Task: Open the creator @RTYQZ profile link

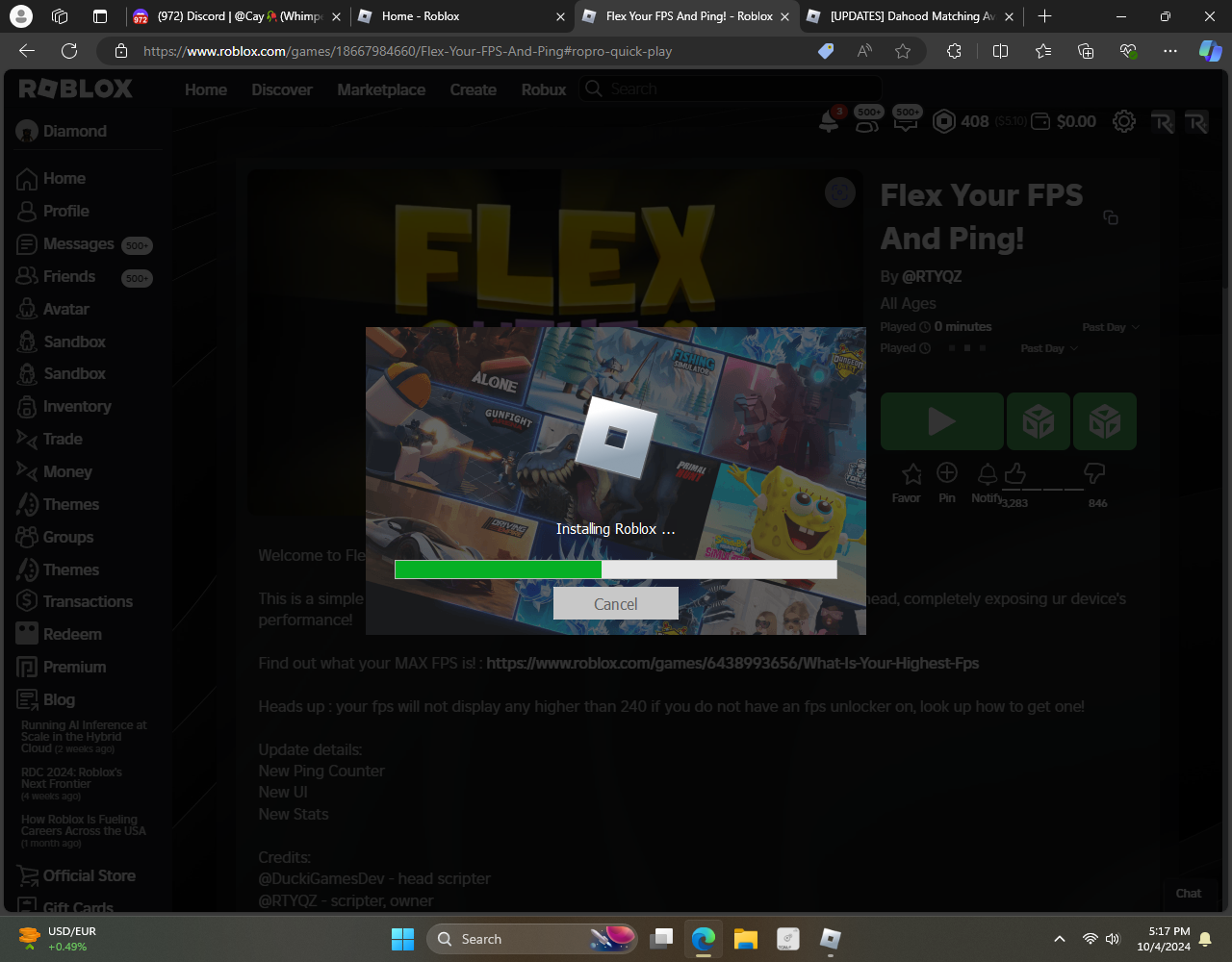Action: 932,277
